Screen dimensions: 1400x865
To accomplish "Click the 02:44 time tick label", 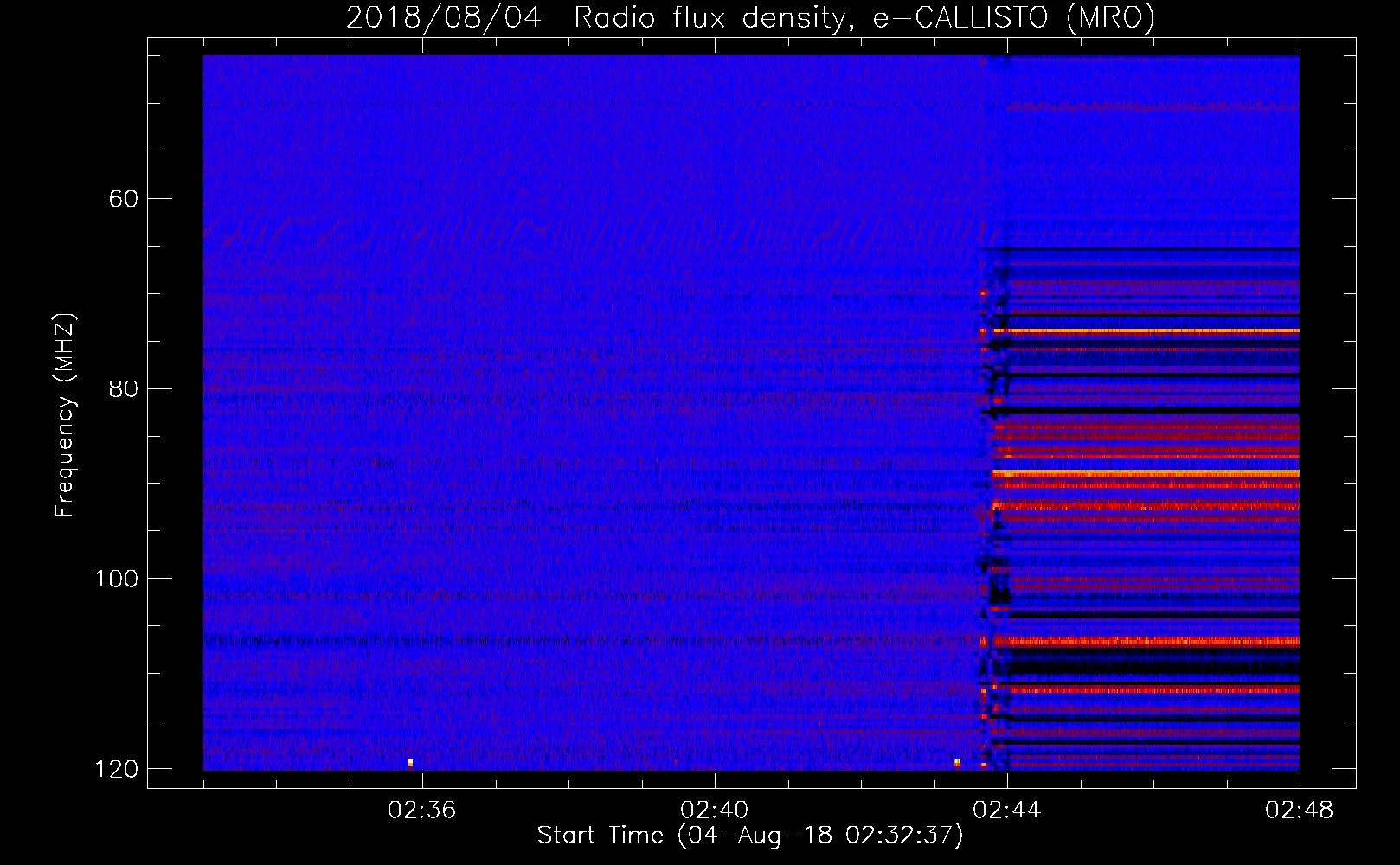I will click(x=1007, y=811).
